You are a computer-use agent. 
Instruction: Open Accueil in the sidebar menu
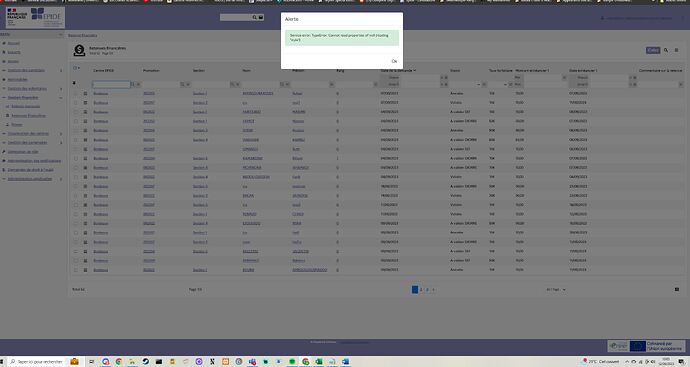coord(14,43)
